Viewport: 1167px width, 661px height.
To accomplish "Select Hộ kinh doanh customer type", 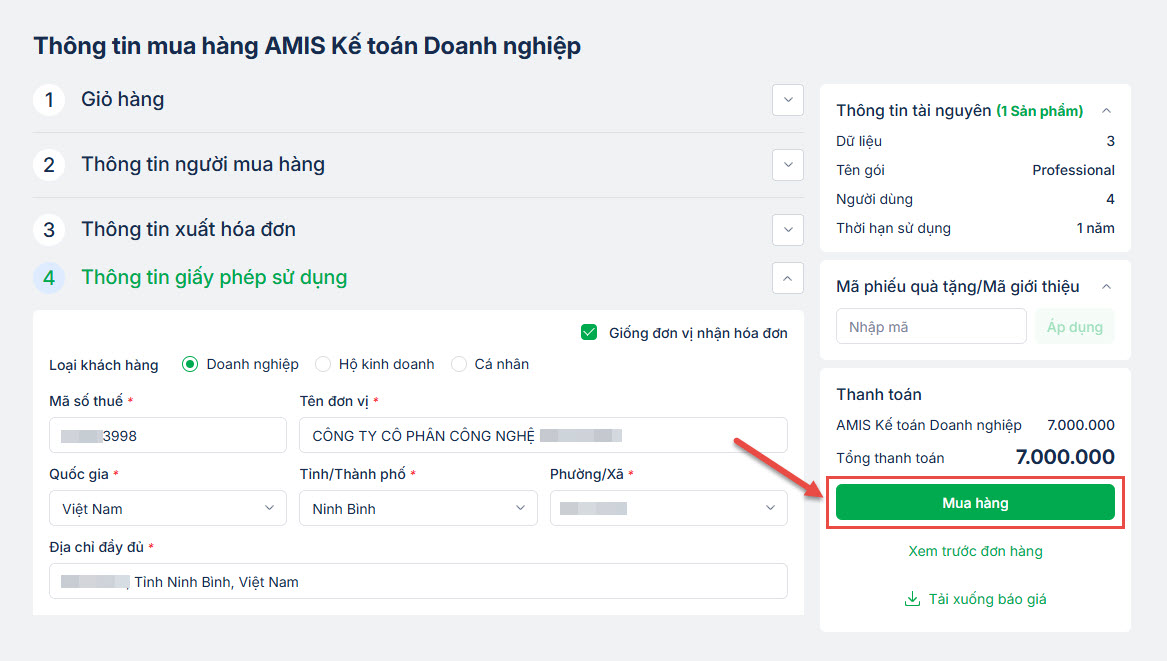I will tap(322, 364).
